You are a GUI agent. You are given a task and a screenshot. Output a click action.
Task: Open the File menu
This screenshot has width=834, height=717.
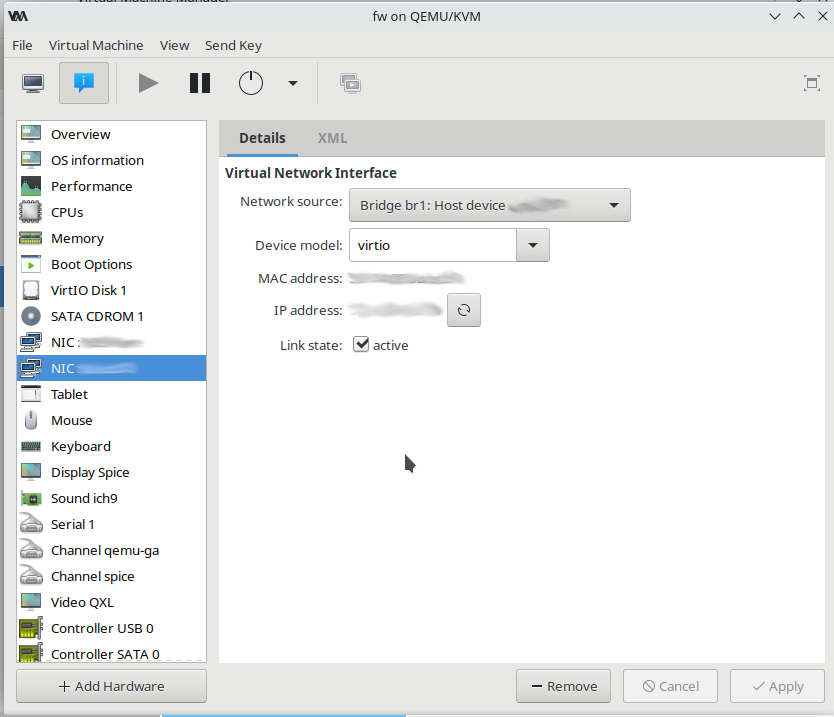point(22,46)
